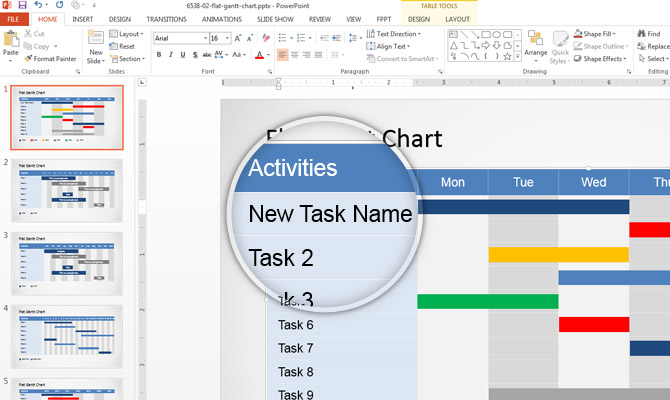Screen dimensions: 670x400
Task: Open the Shape Effects dropdown
Action: coord(600,59)
